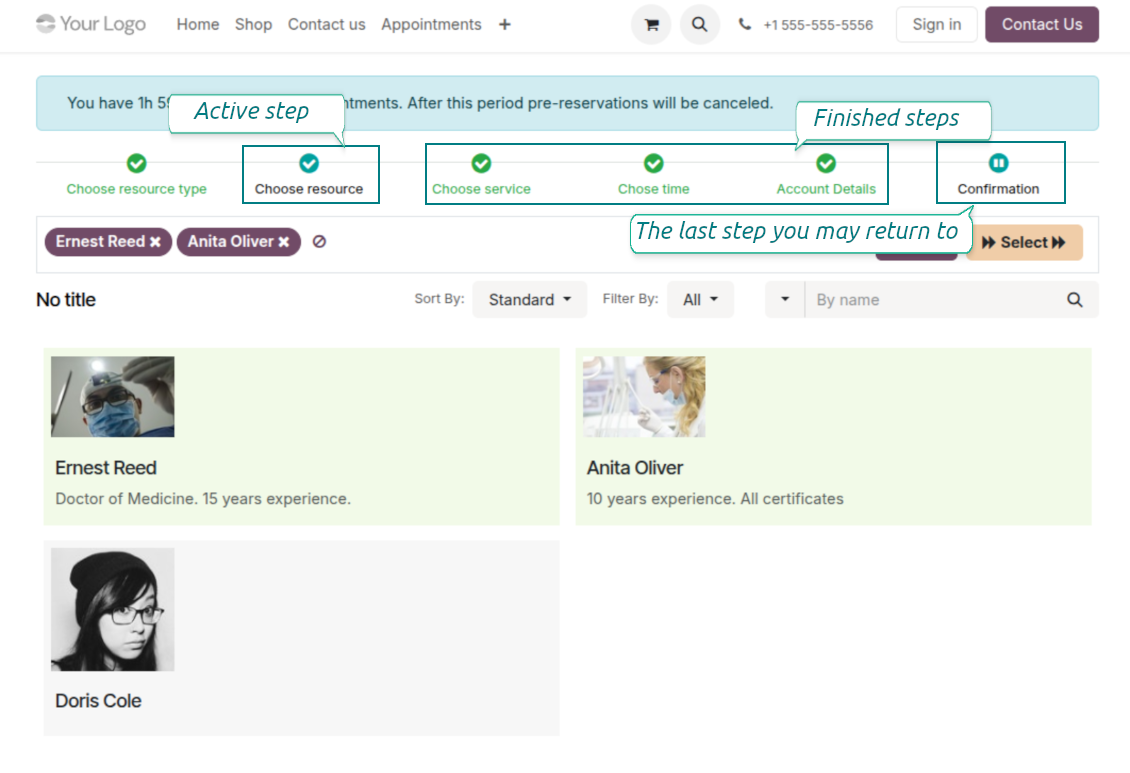This screenshot has width=1130, height=773.
Task: Open the search field type dropdown arrow
Action: (785, 300)
